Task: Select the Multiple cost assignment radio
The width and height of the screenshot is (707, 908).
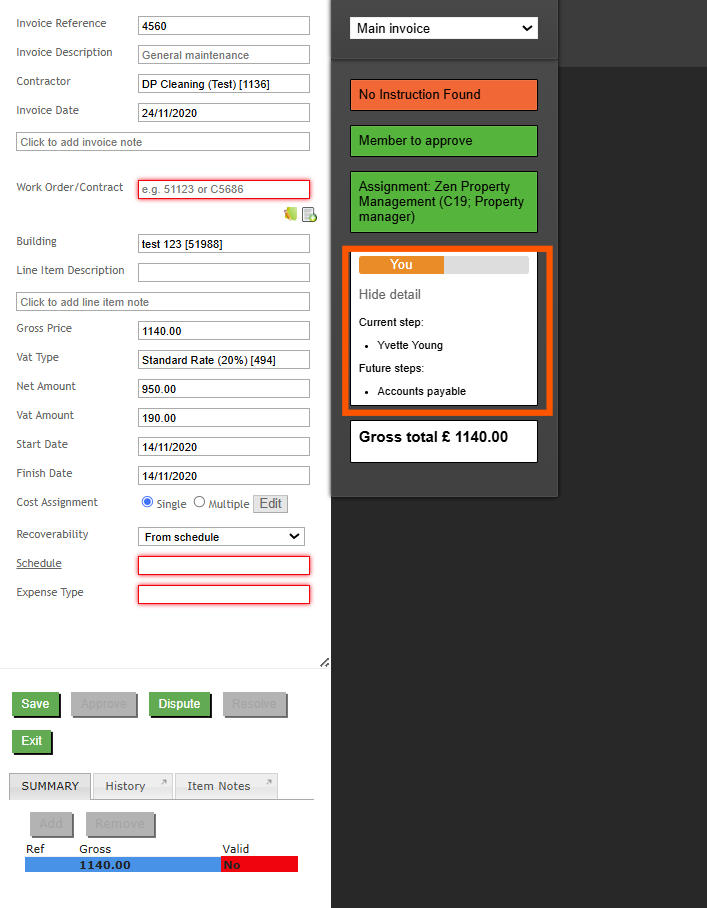Action: pyautogui.click(x=199, y=502)
